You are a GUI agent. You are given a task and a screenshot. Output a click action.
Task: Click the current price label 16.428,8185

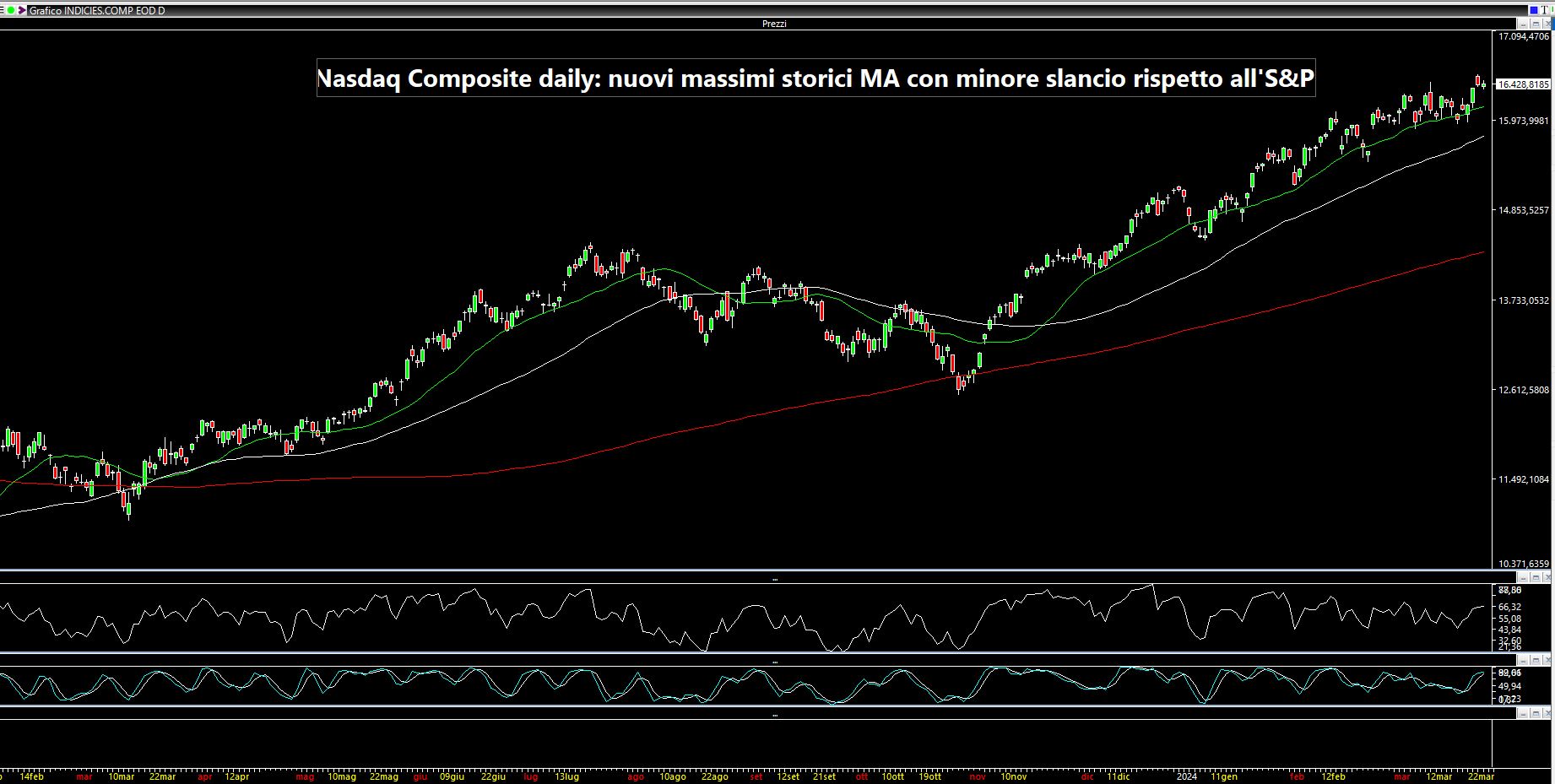pyautogui.click(x=1523, y=84)
